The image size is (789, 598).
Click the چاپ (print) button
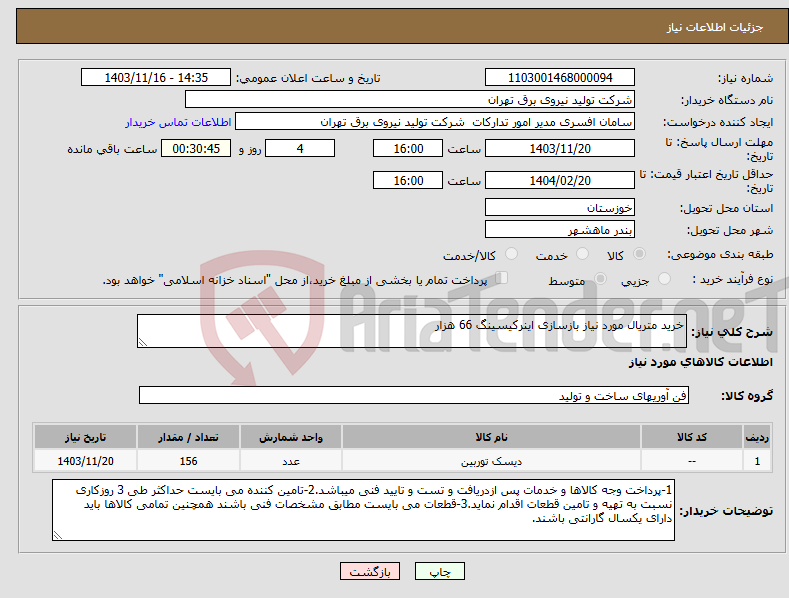tap(439, 571)
